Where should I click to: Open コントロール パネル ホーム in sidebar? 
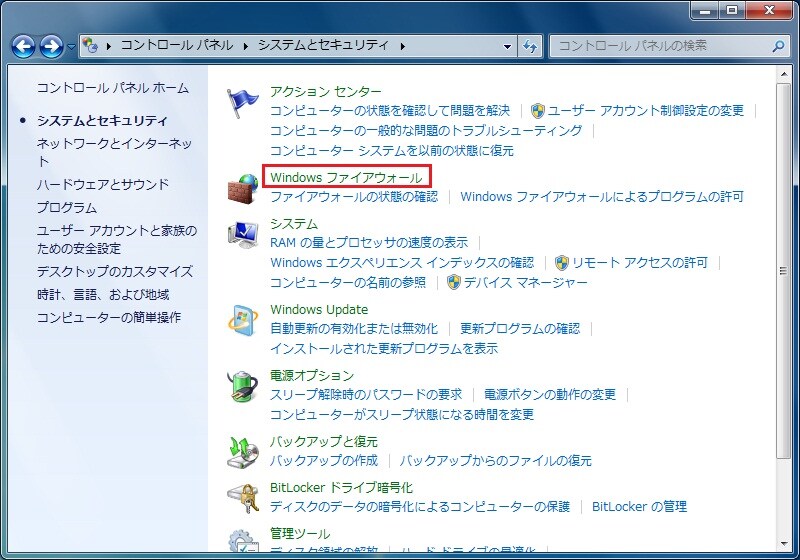[x=113, y=88]
